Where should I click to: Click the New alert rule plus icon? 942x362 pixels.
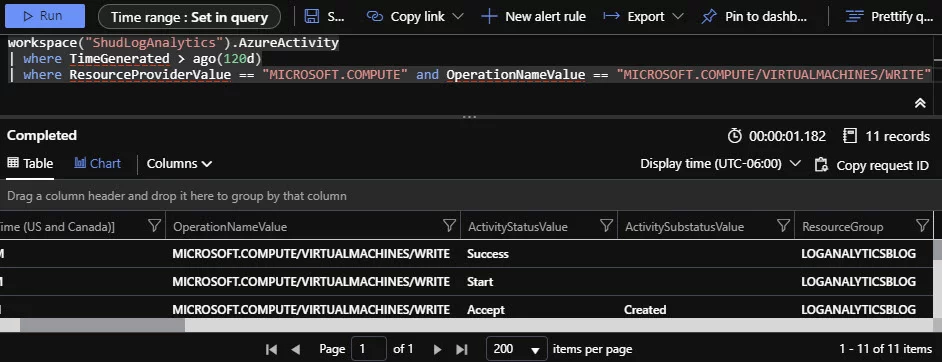coord(489,16)
